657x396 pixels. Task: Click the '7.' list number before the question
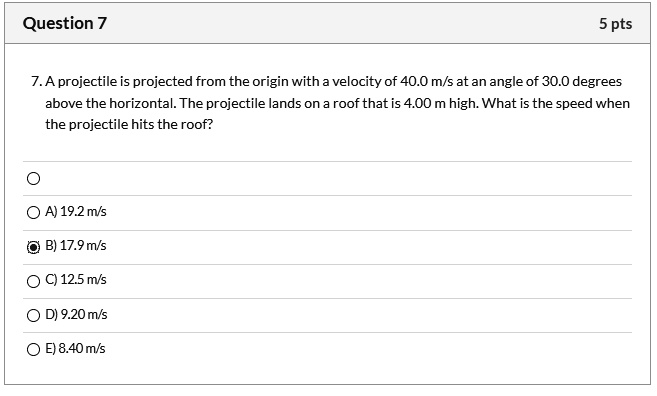coord(36,81)
